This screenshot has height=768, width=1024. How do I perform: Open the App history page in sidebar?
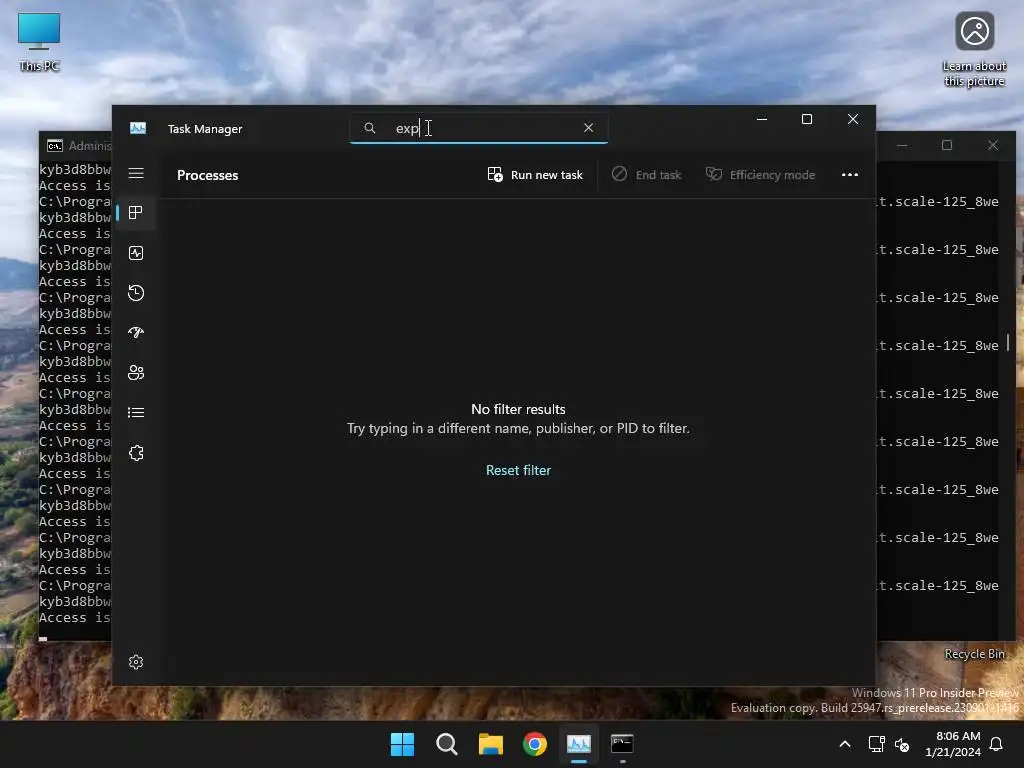coord(136,293)
